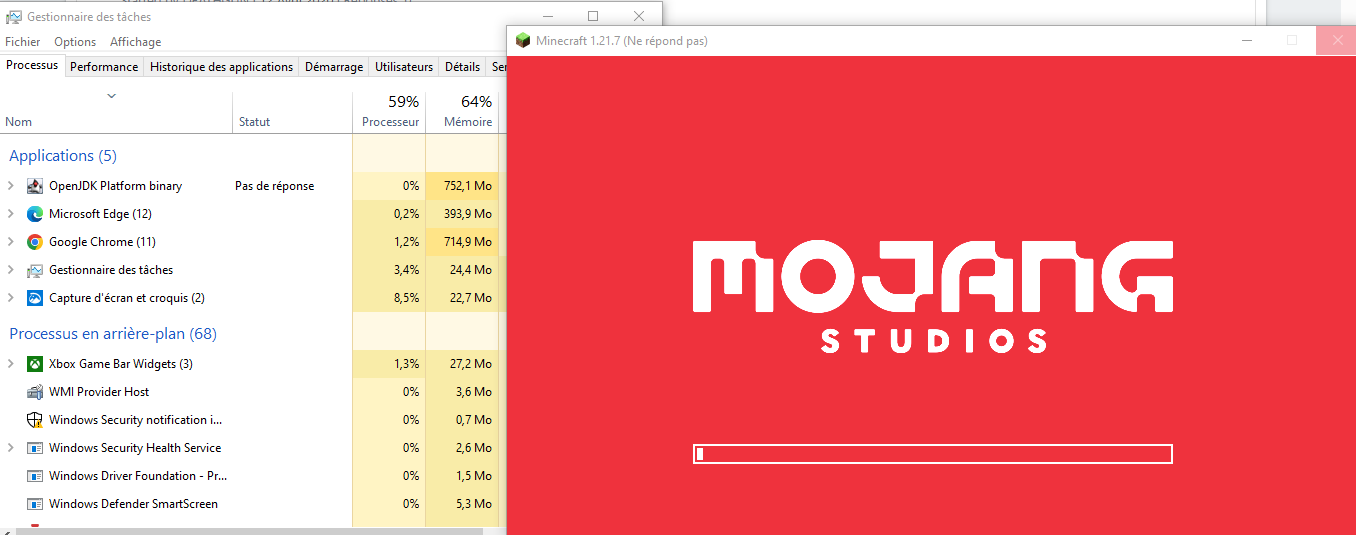Click the 3,4% processor value

click(x=407, y=270)
